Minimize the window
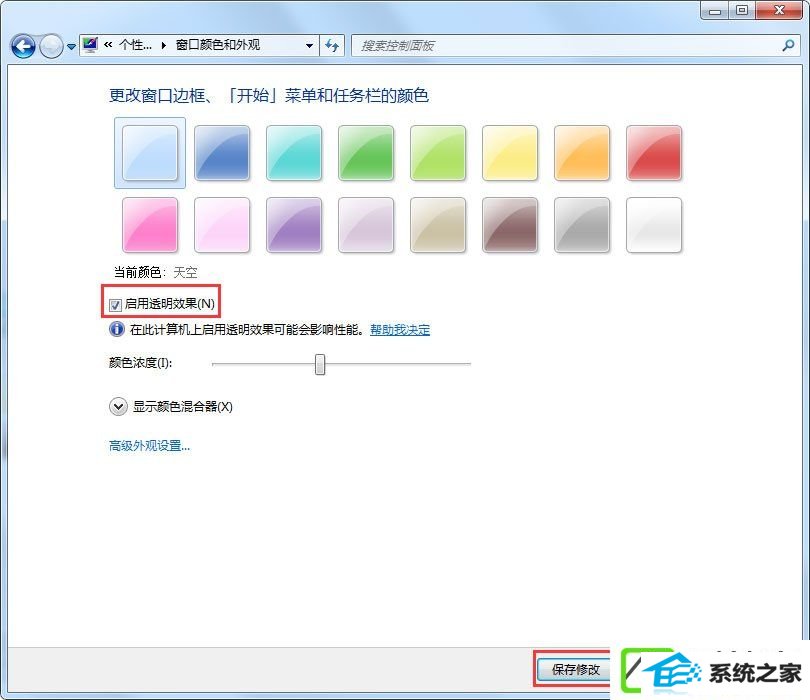810x700 pixels. coord(715,11)
